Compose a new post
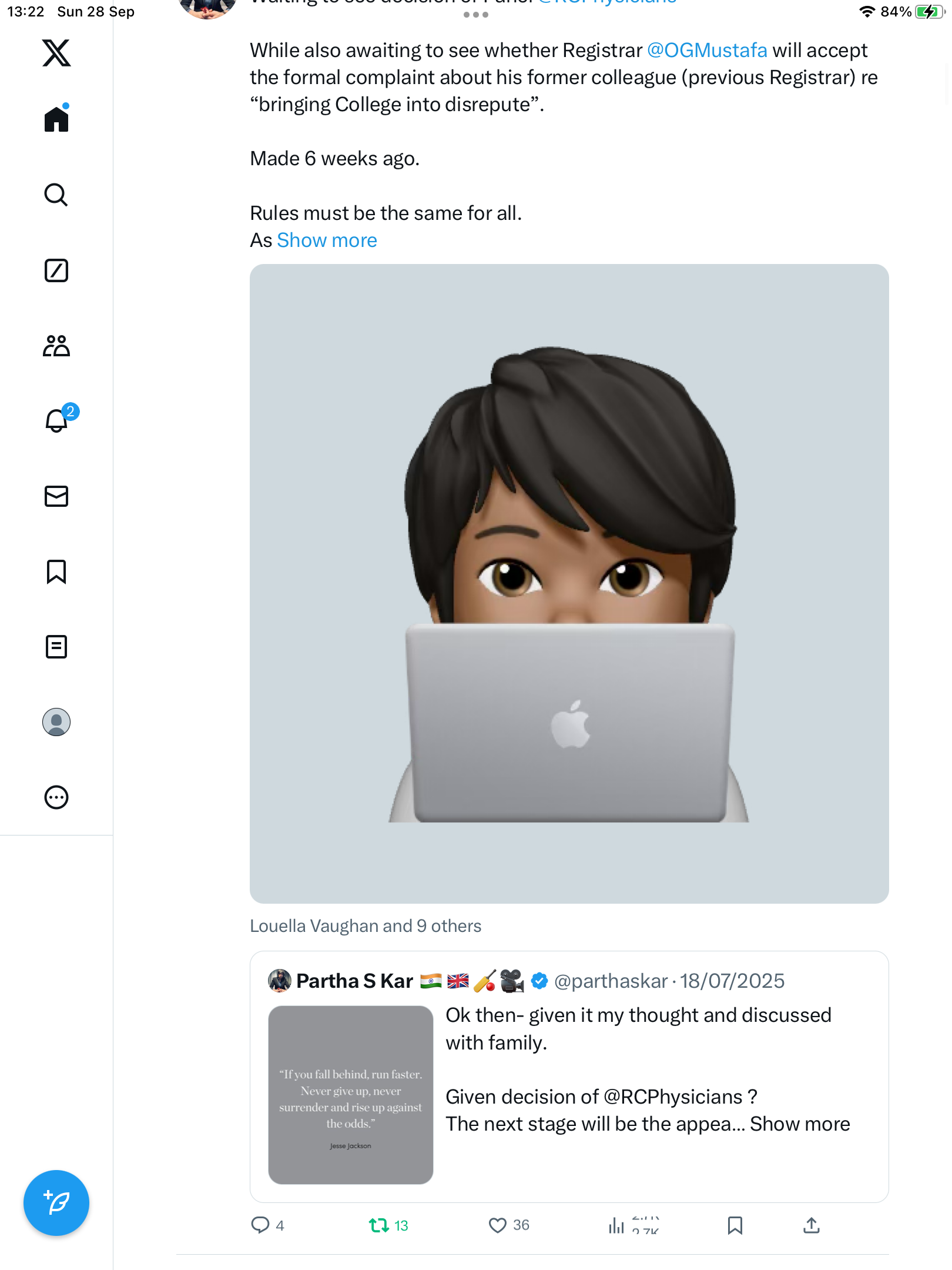Viewport: 952px width, 1270px height. pos(56,1203)
